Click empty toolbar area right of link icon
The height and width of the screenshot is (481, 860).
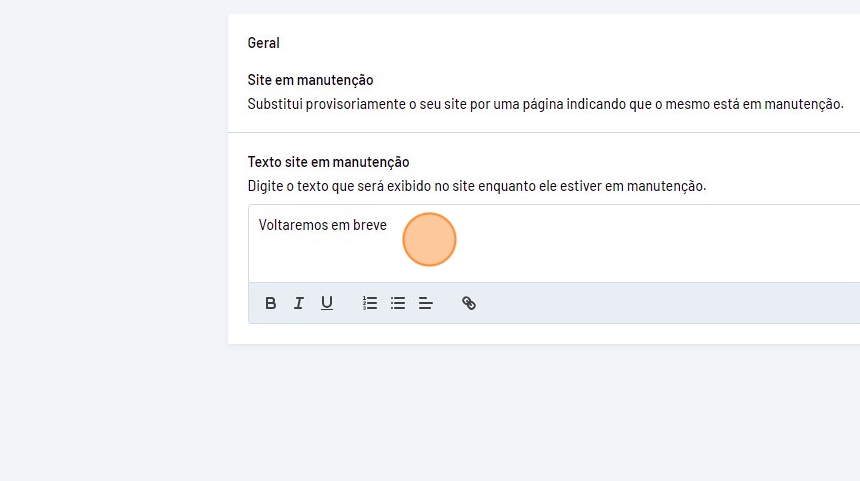[x=650, y=303]
